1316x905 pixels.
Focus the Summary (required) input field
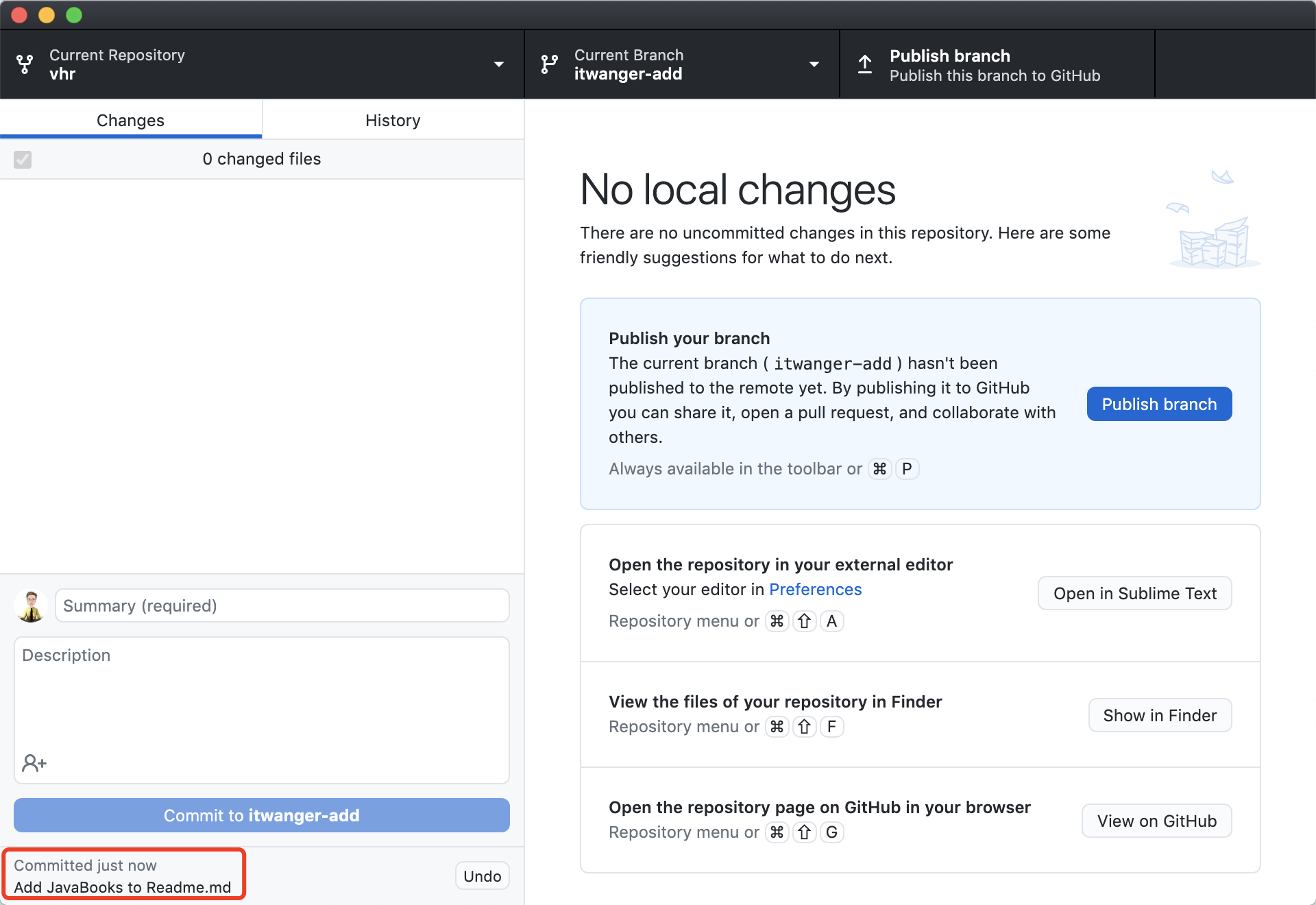click(282, 606)
